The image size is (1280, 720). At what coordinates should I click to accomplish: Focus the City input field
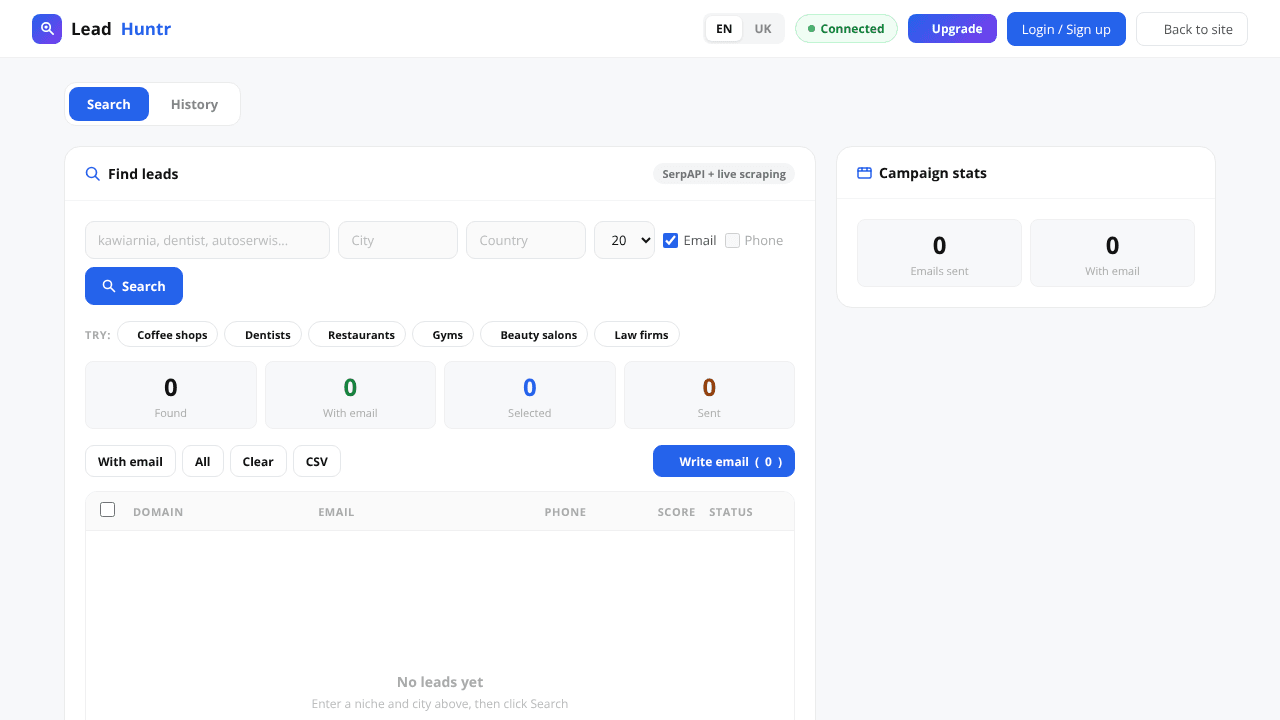(x=398, y=240)
